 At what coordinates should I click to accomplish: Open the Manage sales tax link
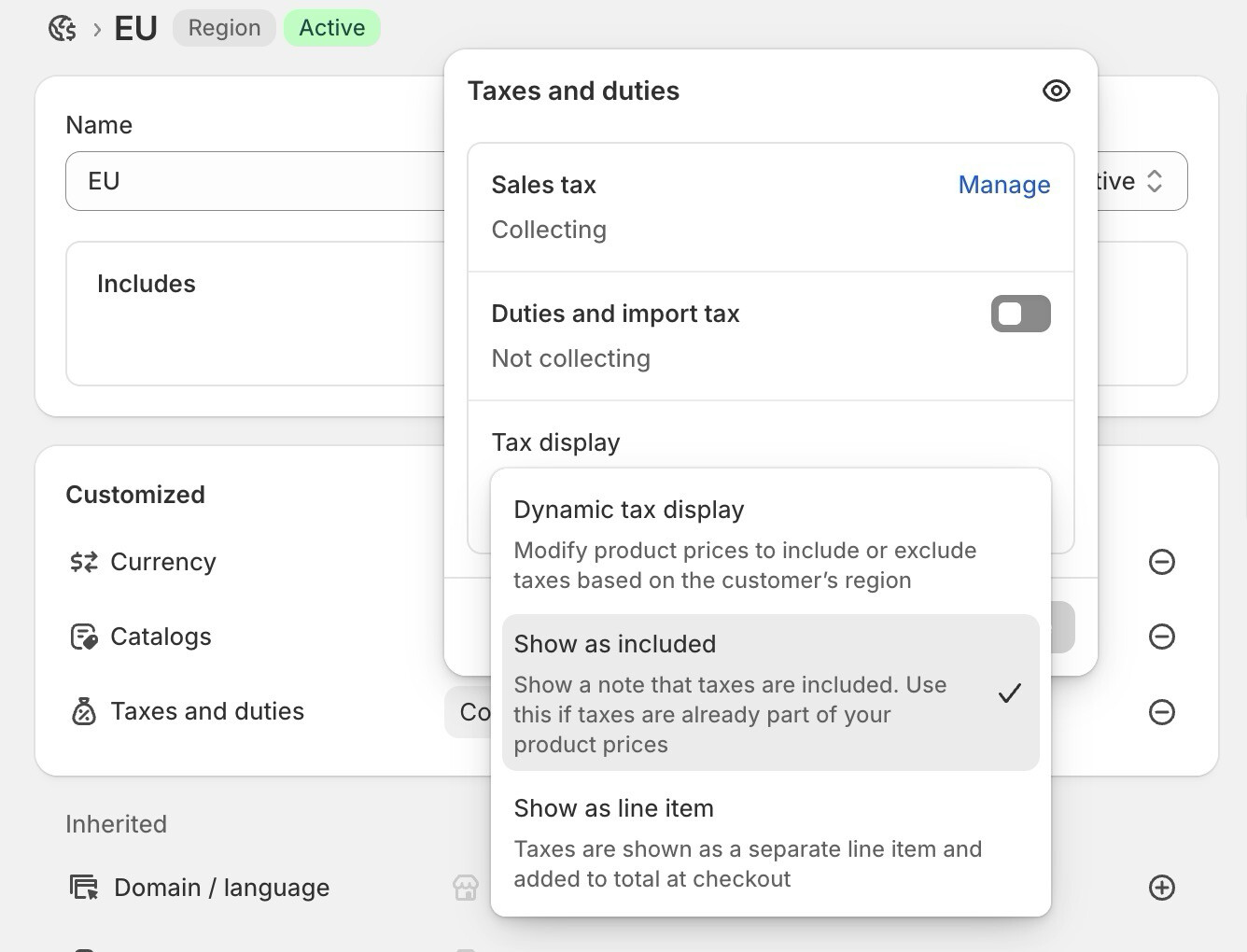[1003, 185]
